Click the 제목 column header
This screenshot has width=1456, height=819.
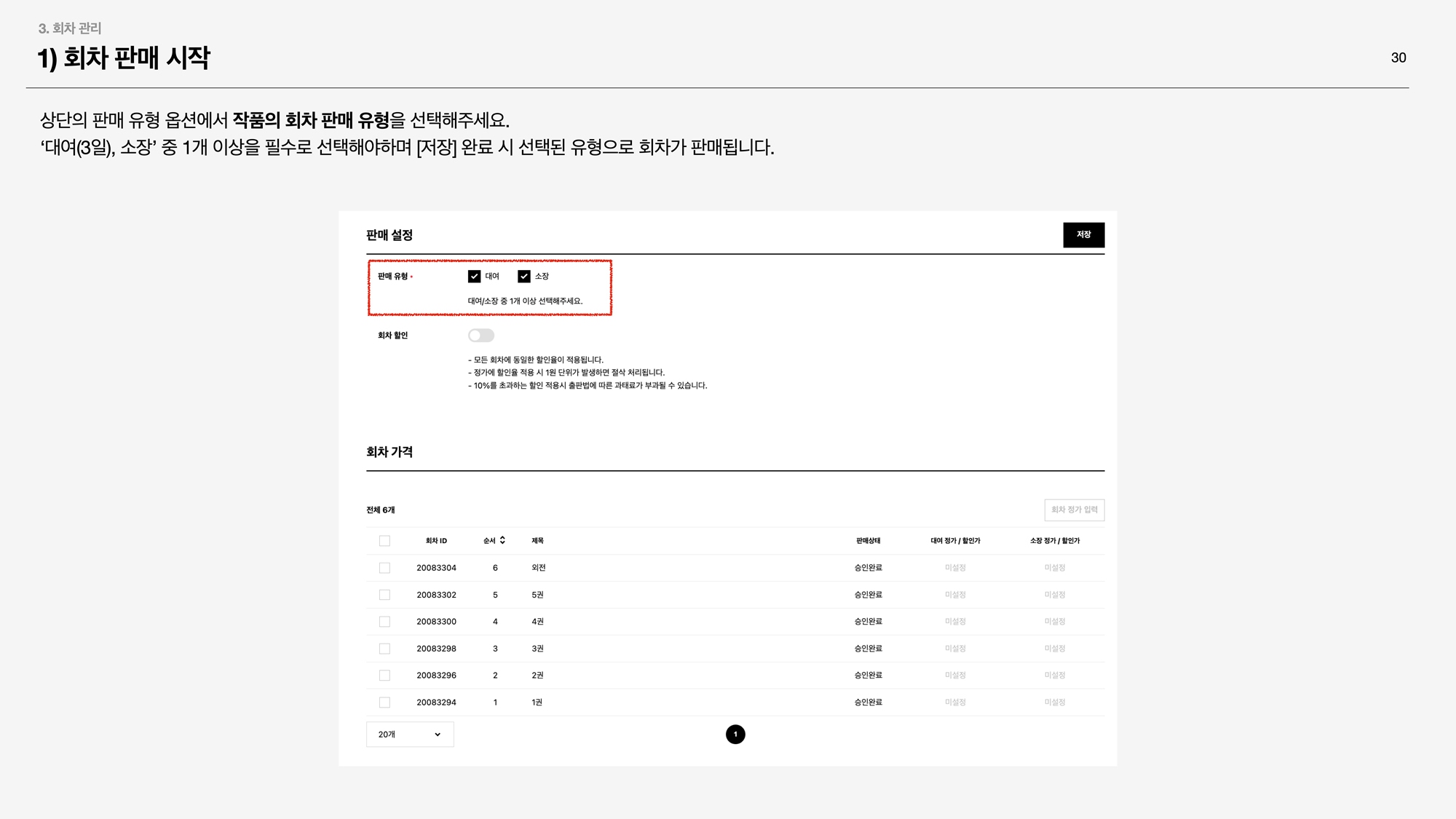pos(537,541)
